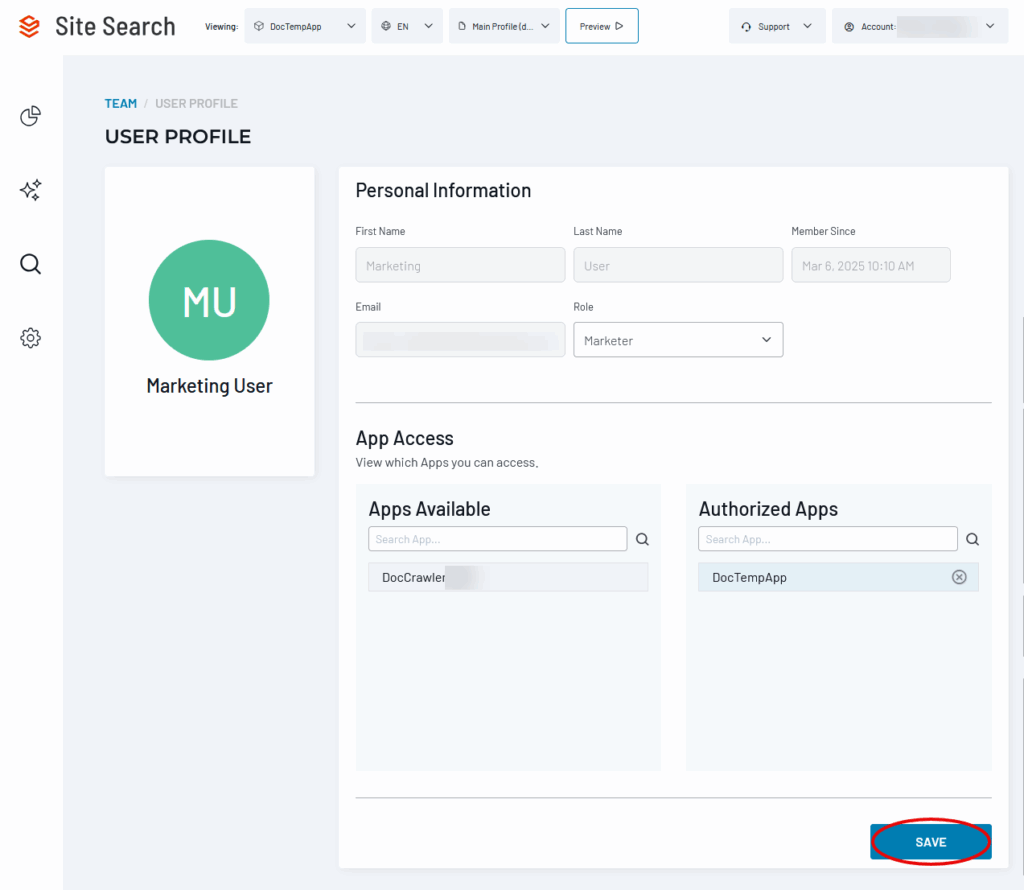
Task: Click search icon beside Apps Available field
Action: [642, 539]
